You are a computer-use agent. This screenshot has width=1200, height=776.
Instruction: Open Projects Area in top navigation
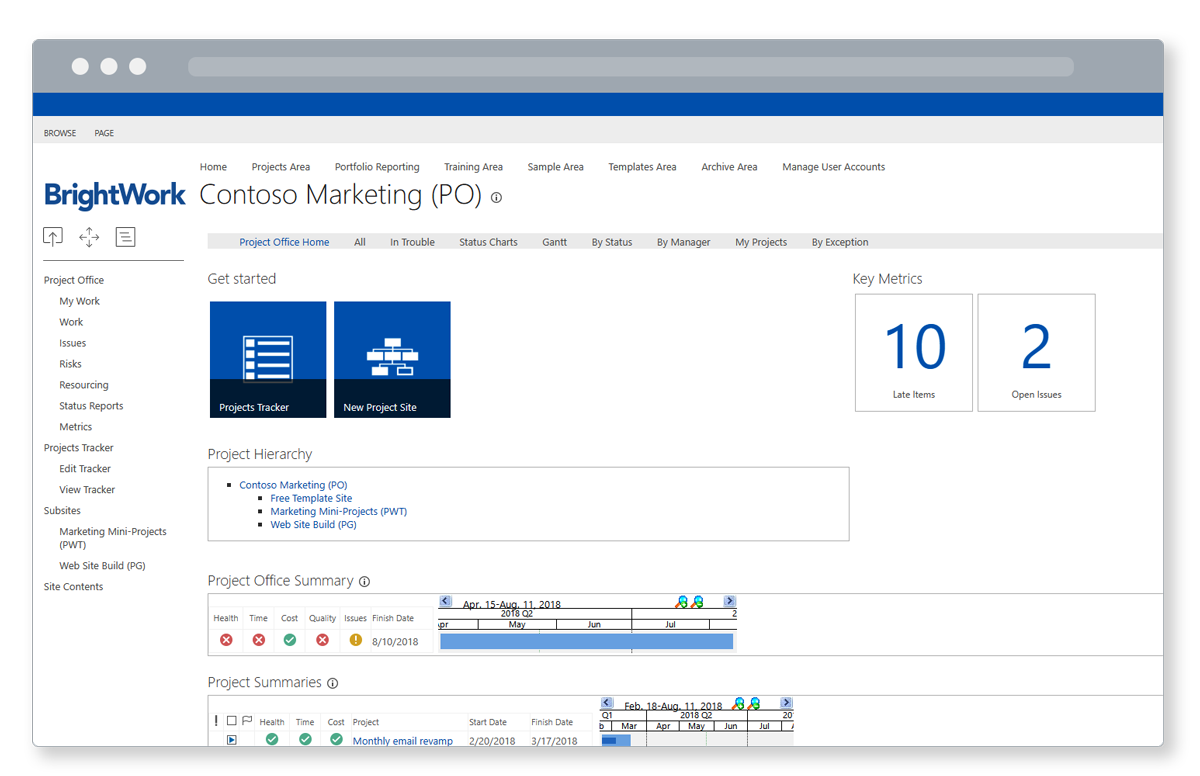coord(281,167)
